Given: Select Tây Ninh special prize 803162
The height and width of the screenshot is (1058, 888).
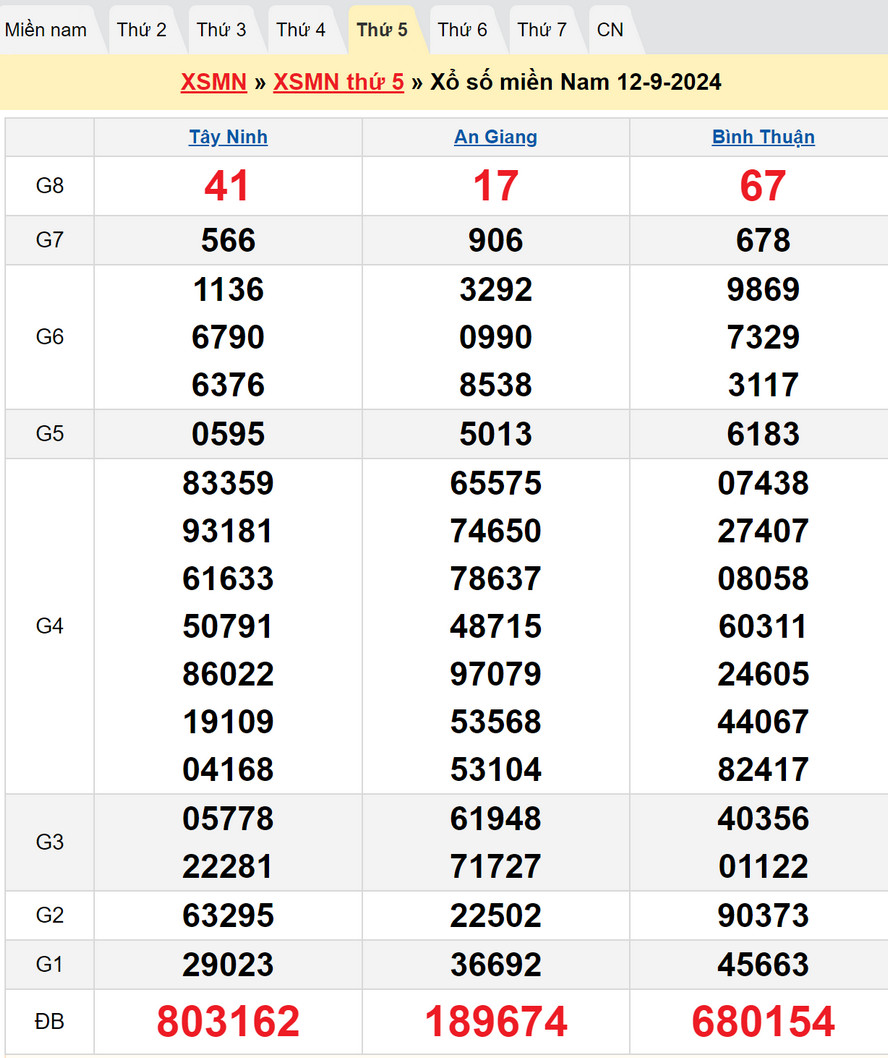Looking at the screenshot, I should tap(228, 1021).
